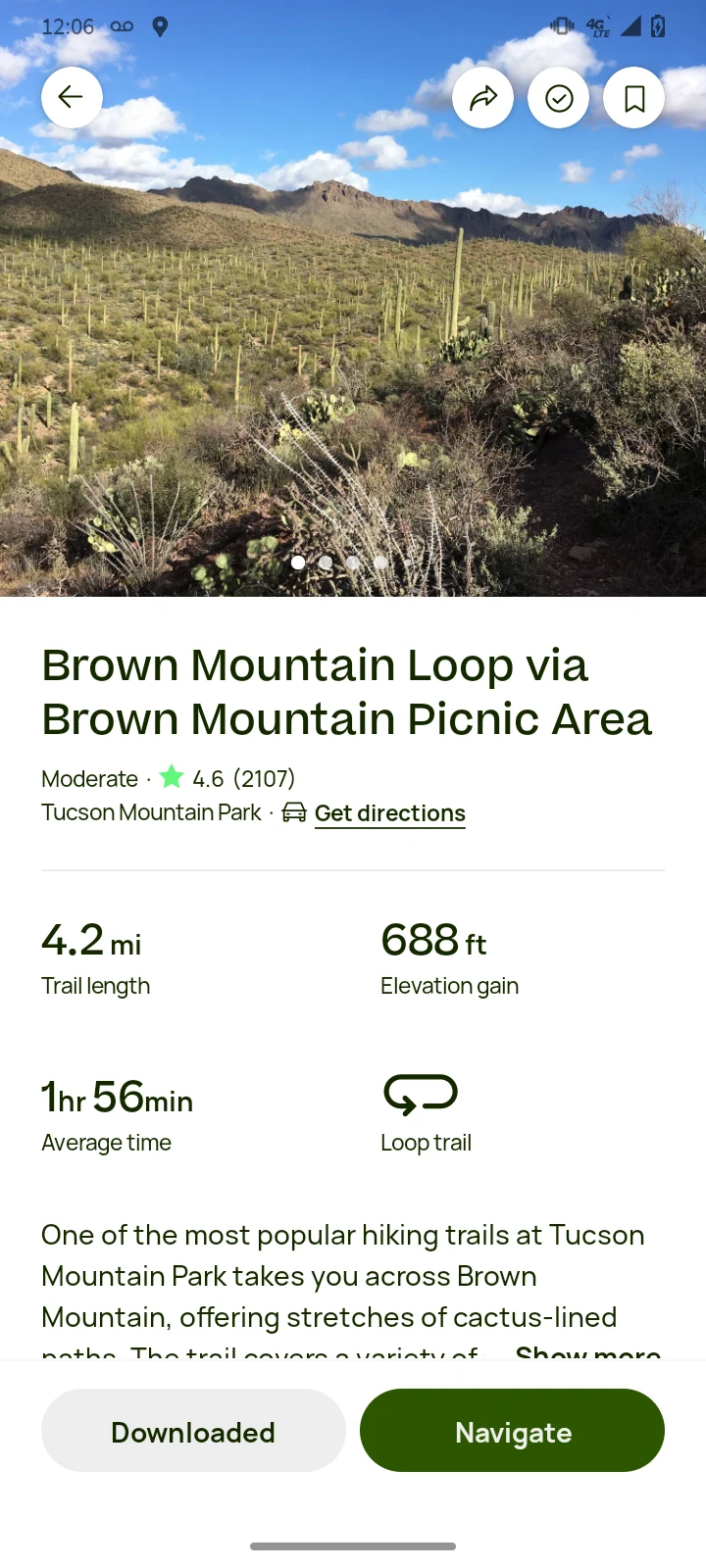Screen dimensions: 706x1568
Task: Tap the green star rating icon
Action: click(172, 776)
